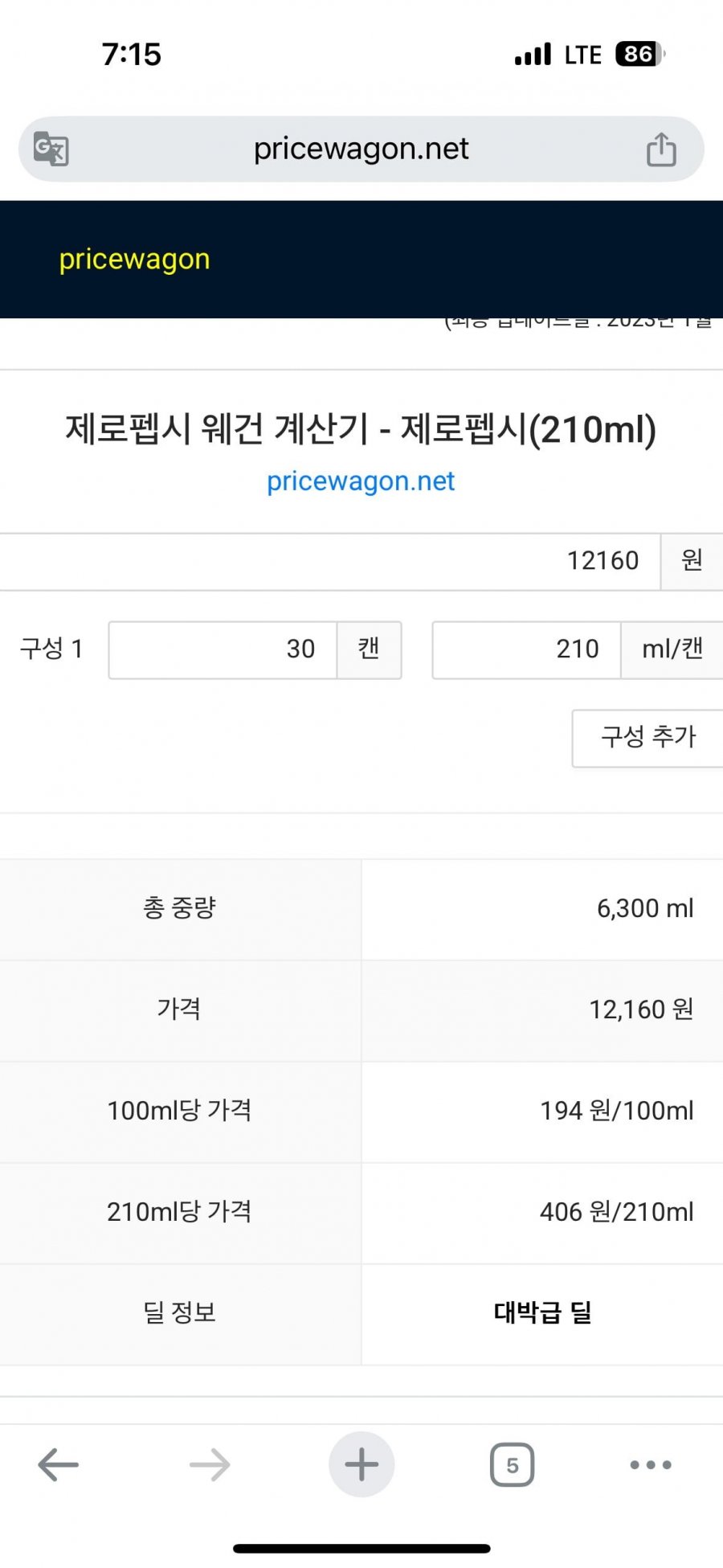This screenshot has width=723, height=1568.
Task: Open a new tab with the plus button
Action: pos(361,1464)
